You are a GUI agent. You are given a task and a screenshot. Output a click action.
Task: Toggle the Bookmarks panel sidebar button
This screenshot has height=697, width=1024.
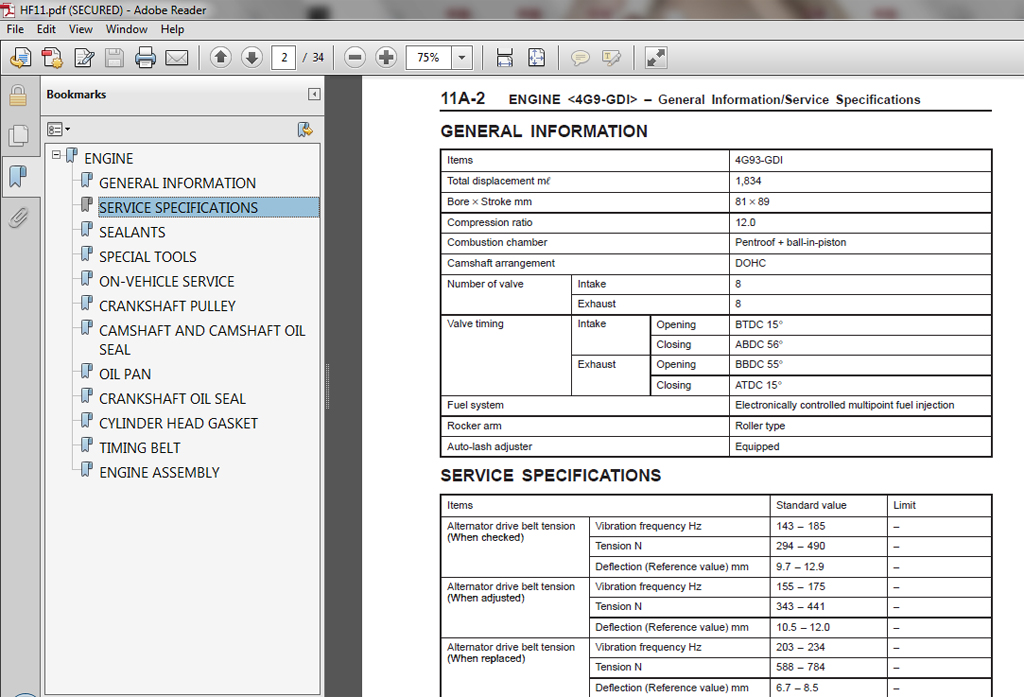coord(18,176)
